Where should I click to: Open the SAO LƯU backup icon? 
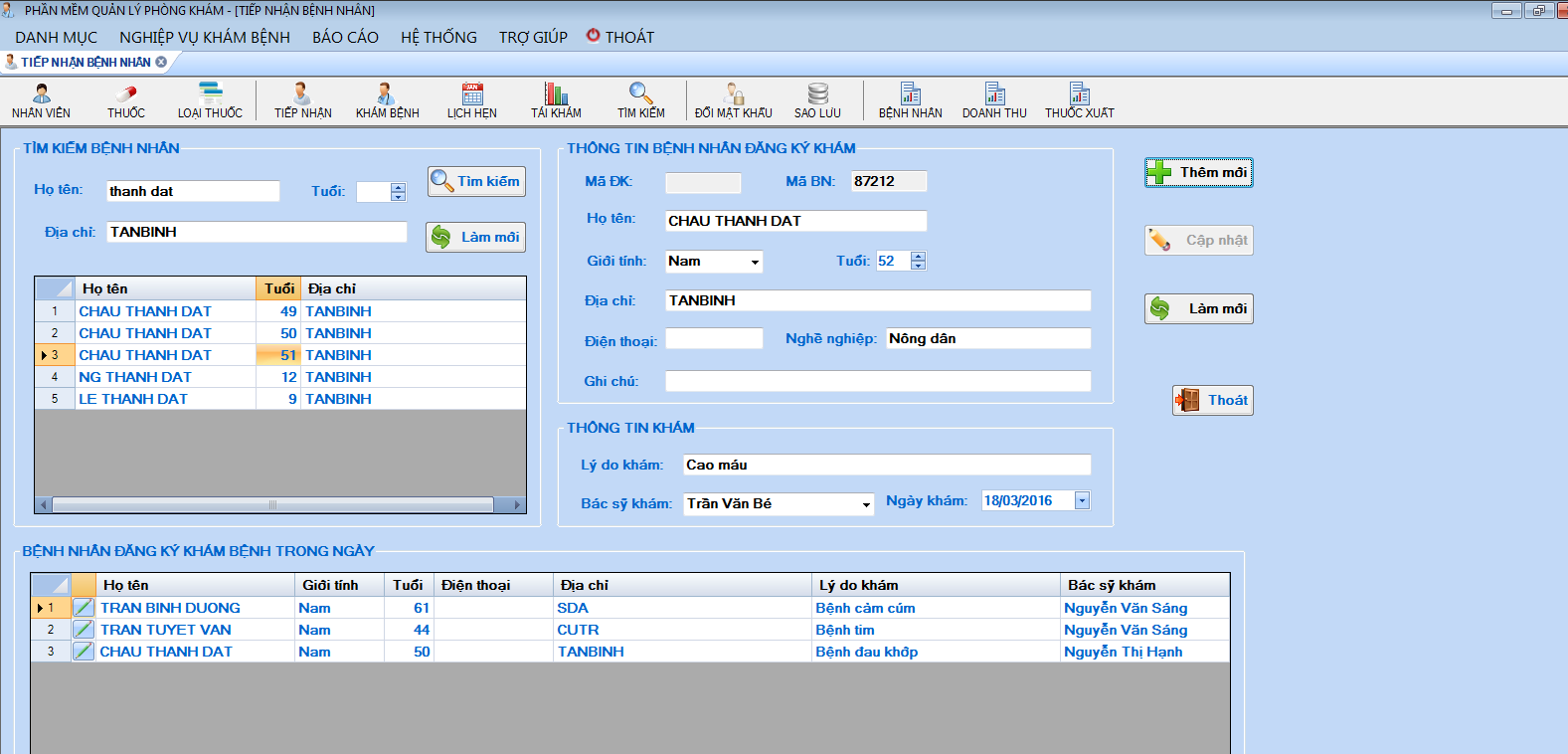817,100
